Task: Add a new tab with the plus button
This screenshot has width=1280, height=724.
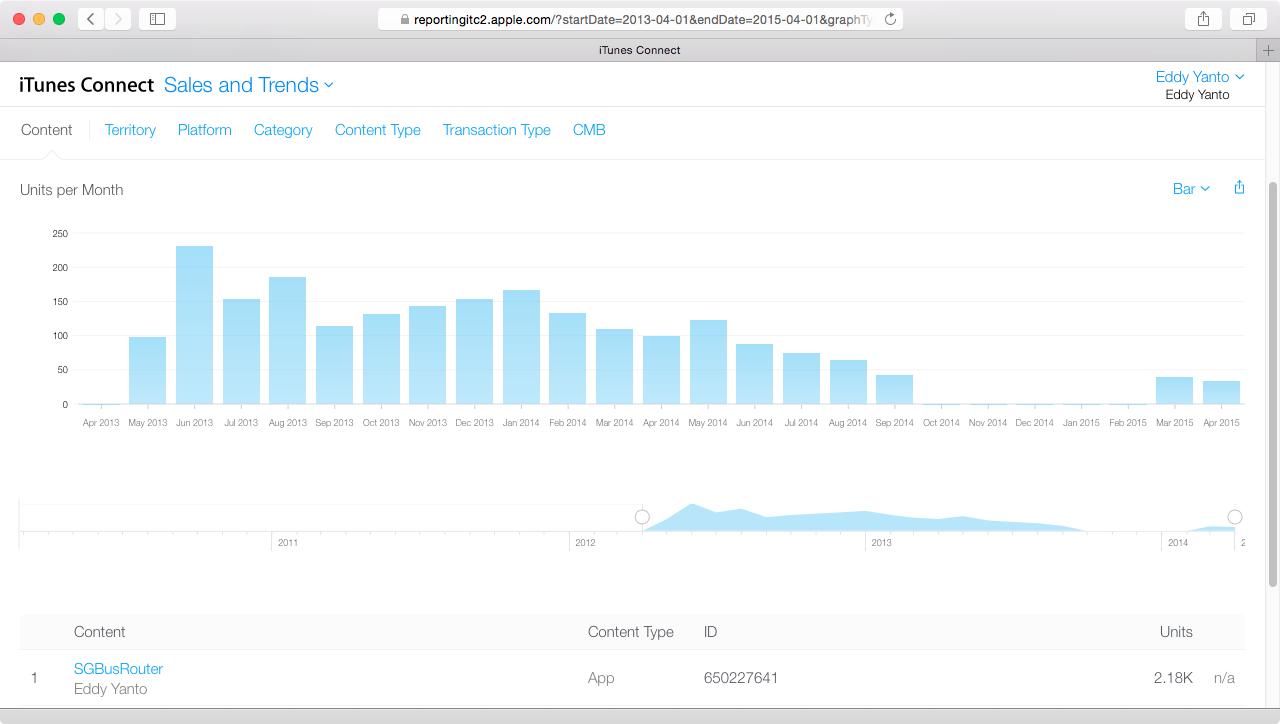Action: click(1268, 50)
